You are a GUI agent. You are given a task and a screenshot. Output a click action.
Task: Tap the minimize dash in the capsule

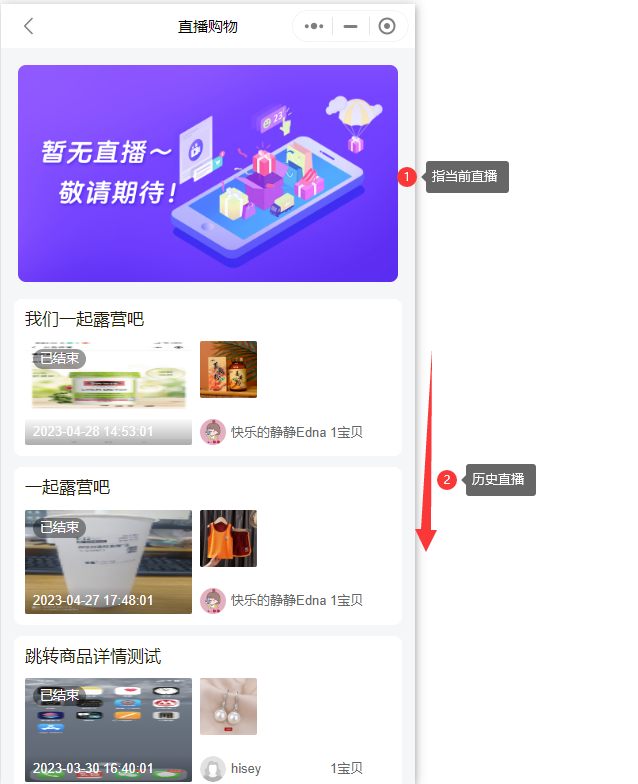(x=350, y=26)
